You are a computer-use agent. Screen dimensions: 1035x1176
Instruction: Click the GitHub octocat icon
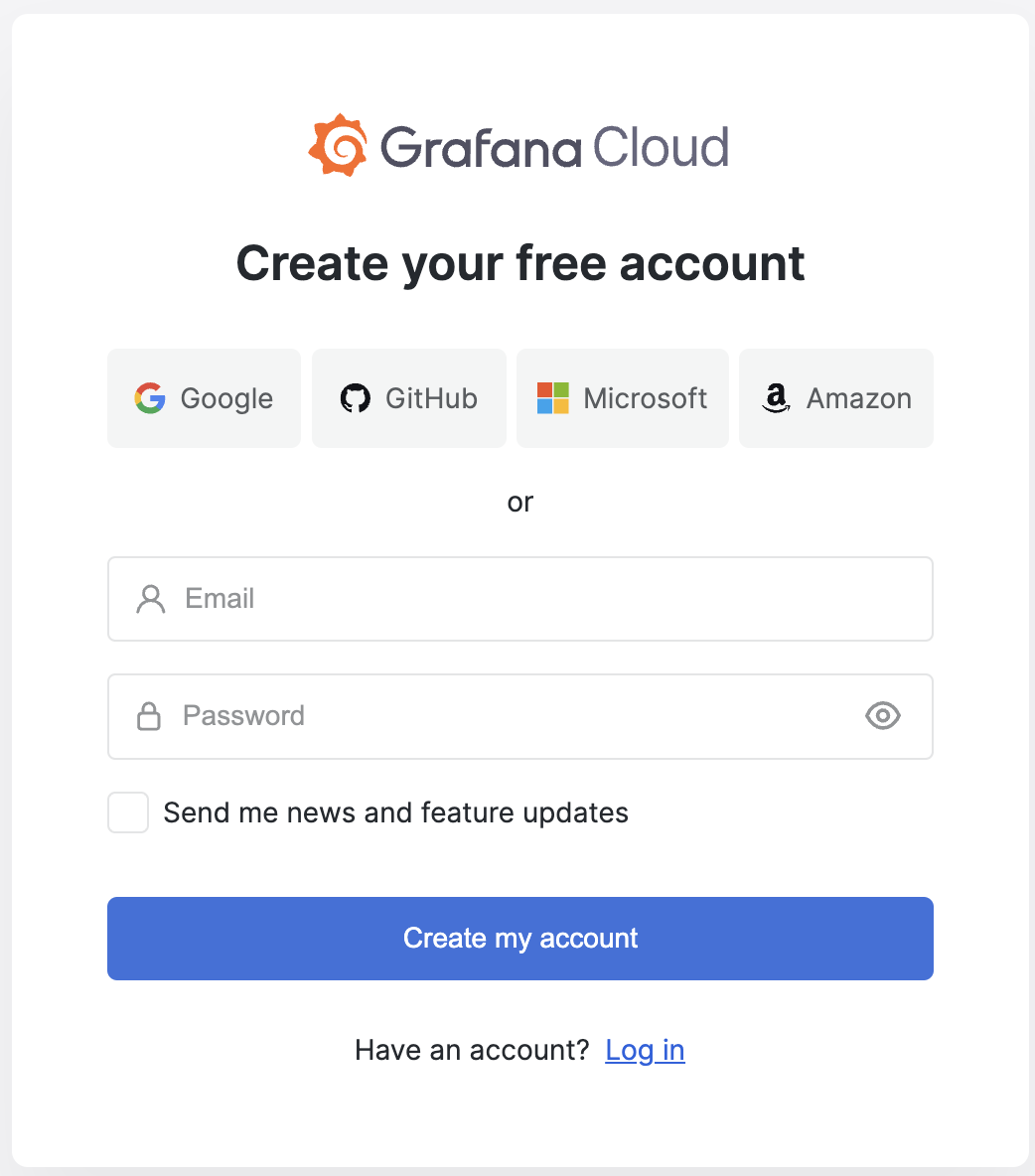point(355,398)
